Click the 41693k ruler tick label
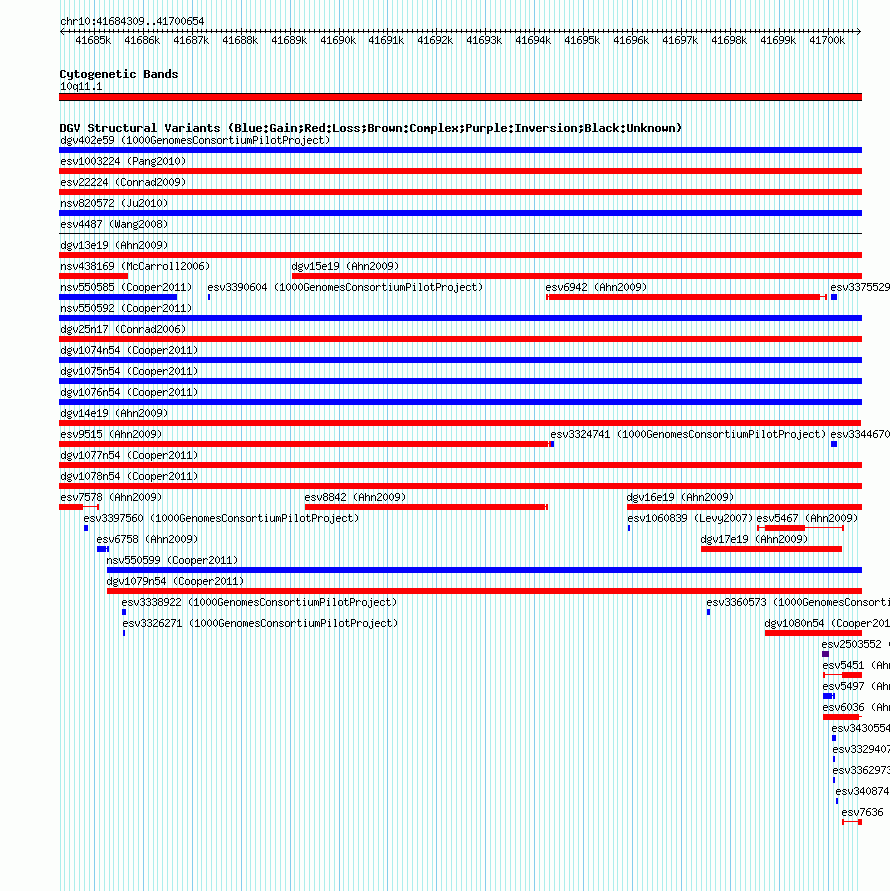The height and width of the screenshot is (891, 890). coord(484,40)
